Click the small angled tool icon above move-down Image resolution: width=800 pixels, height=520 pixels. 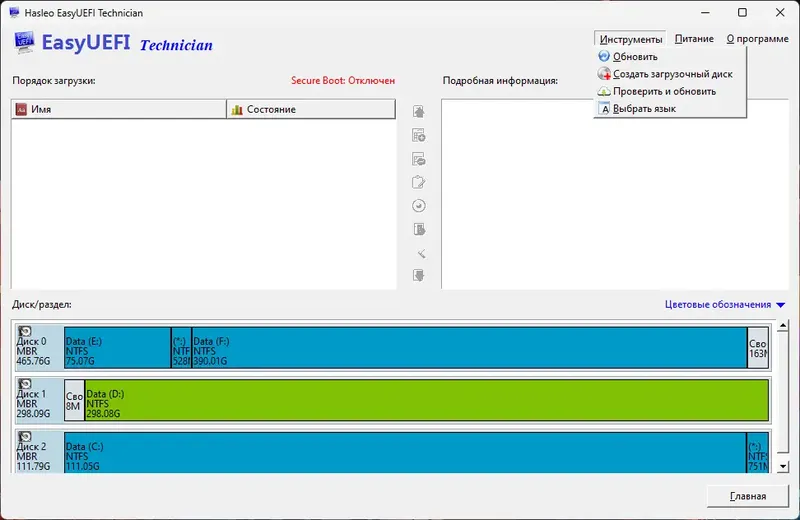pos(421,253)
